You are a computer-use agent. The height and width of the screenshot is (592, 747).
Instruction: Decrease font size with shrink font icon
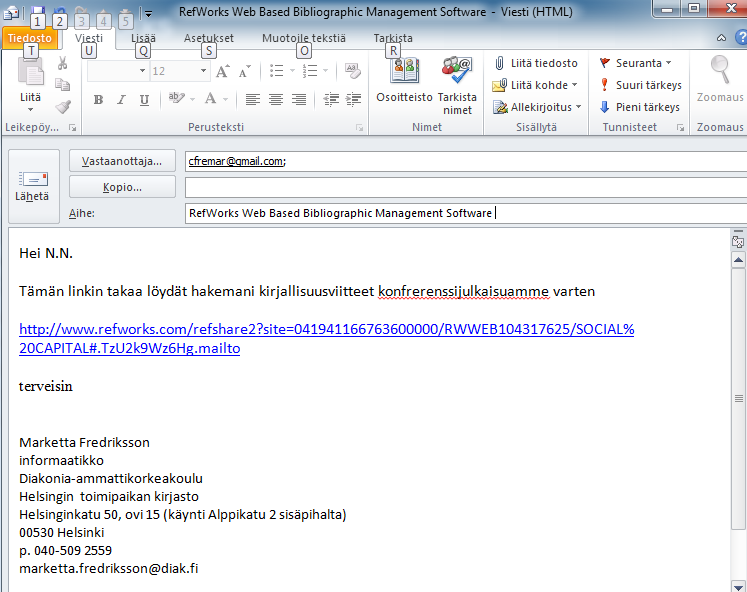coord(244,71)
